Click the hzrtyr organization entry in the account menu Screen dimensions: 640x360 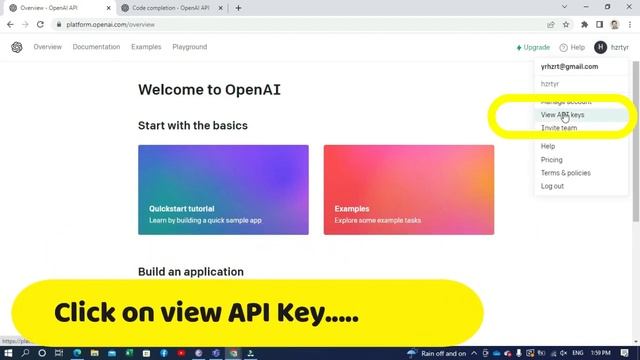pos(550,84)
